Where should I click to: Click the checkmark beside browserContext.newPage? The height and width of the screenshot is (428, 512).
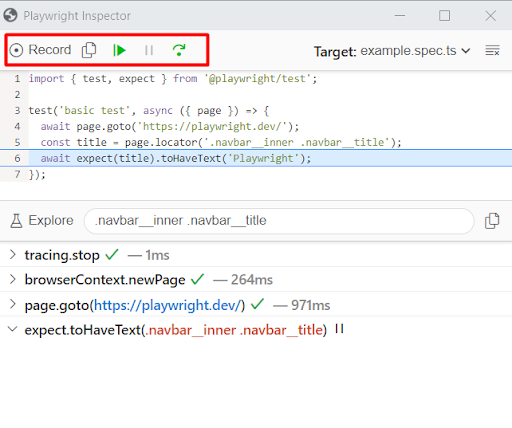197,279
